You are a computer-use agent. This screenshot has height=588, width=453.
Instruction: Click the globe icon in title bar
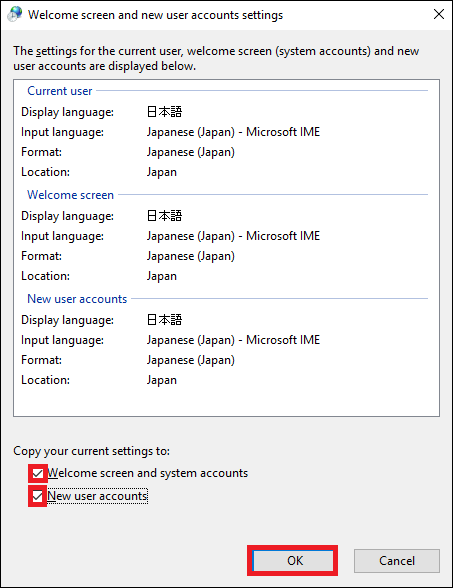coord(15,15)
